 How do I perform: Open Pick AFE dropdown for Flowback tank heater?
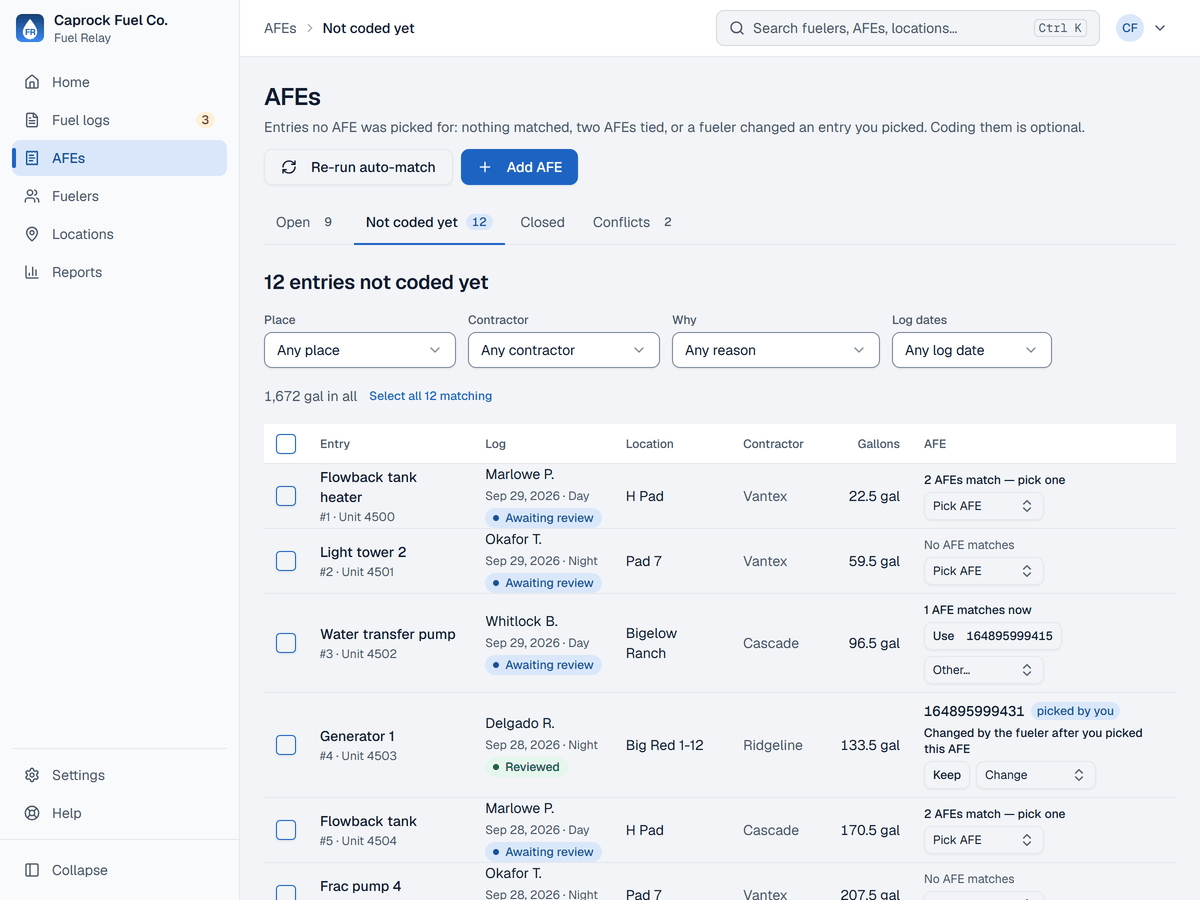(983, 506)
